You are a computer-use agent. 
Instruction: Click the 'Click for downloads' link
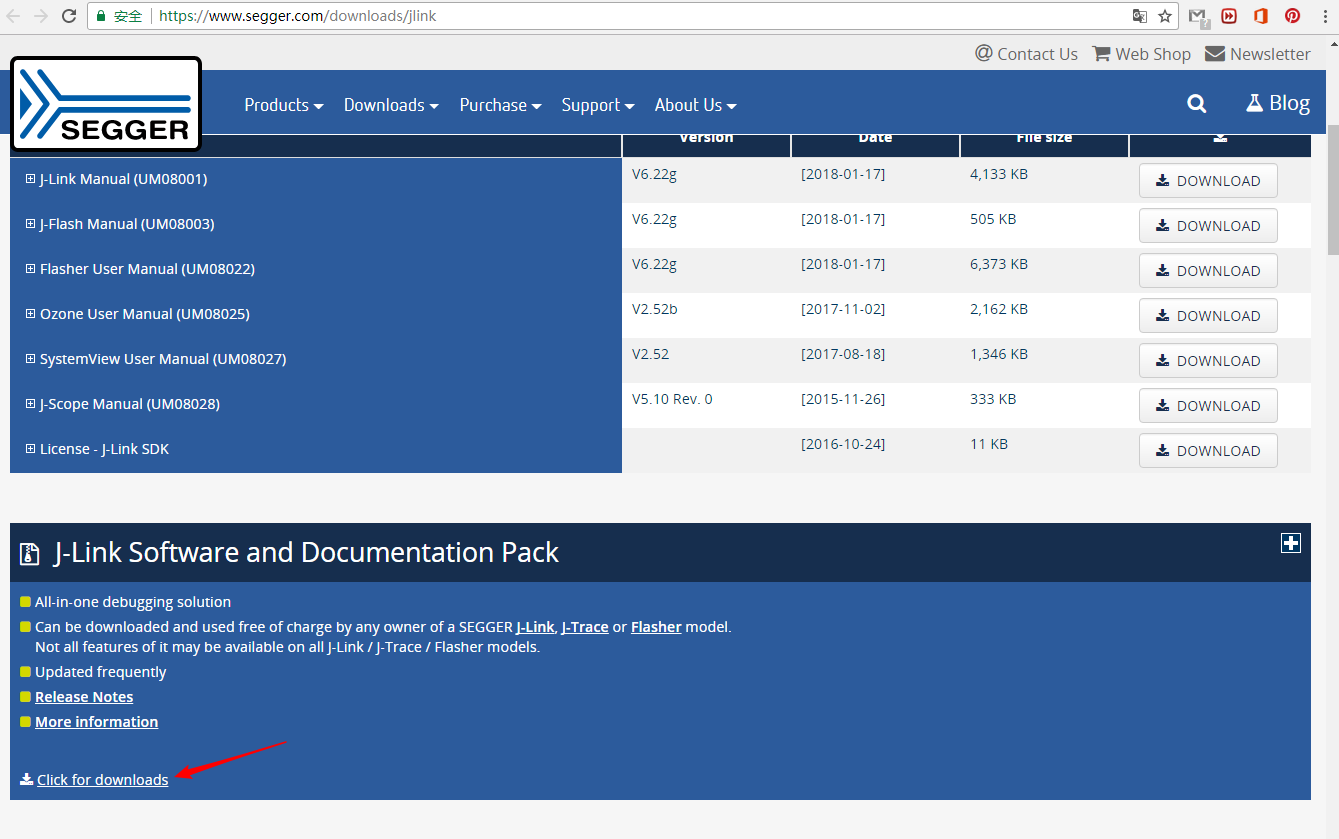(102, 780)
